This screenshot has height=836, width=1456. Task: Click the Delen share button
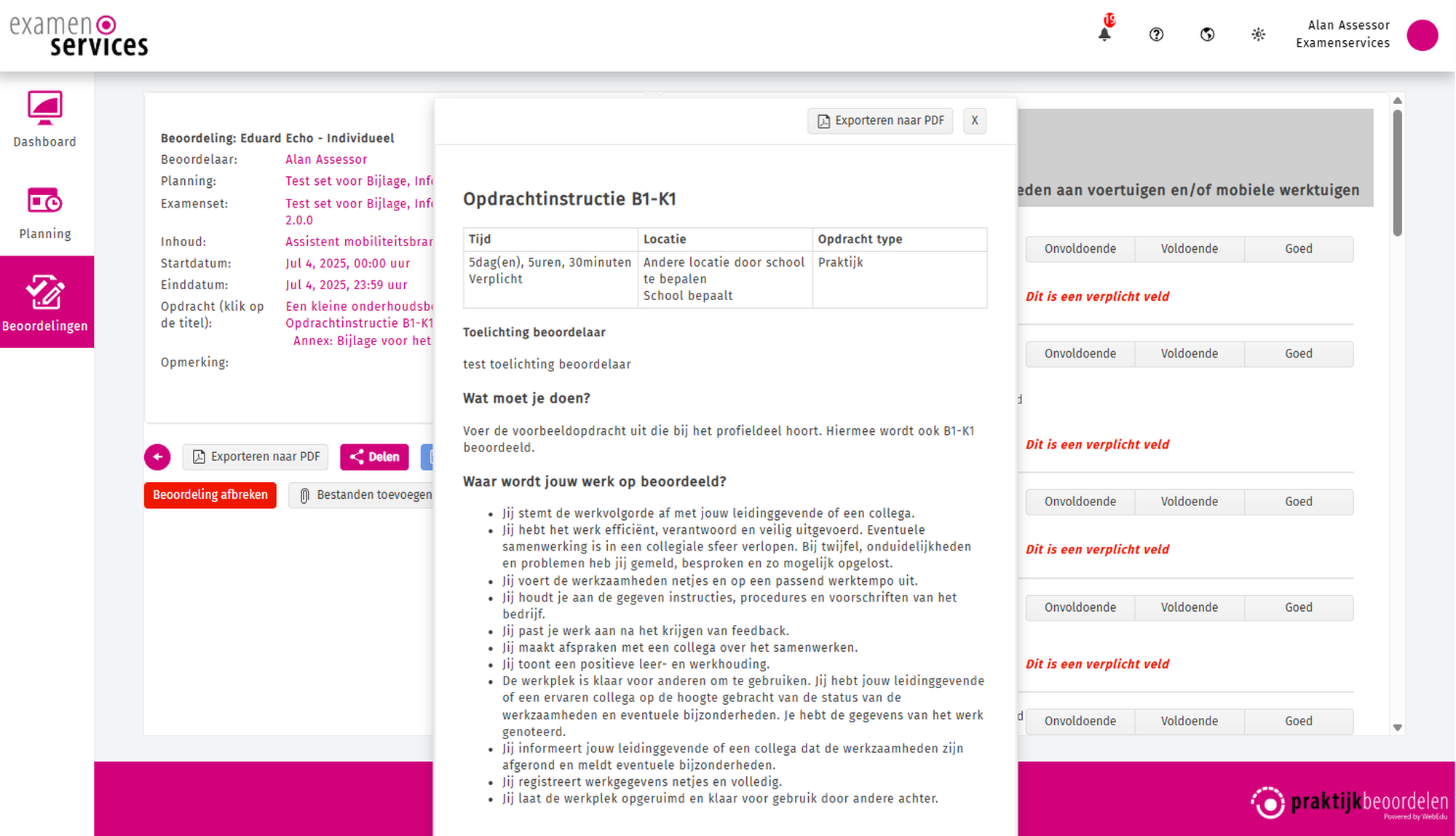click(x=374, y=457)
